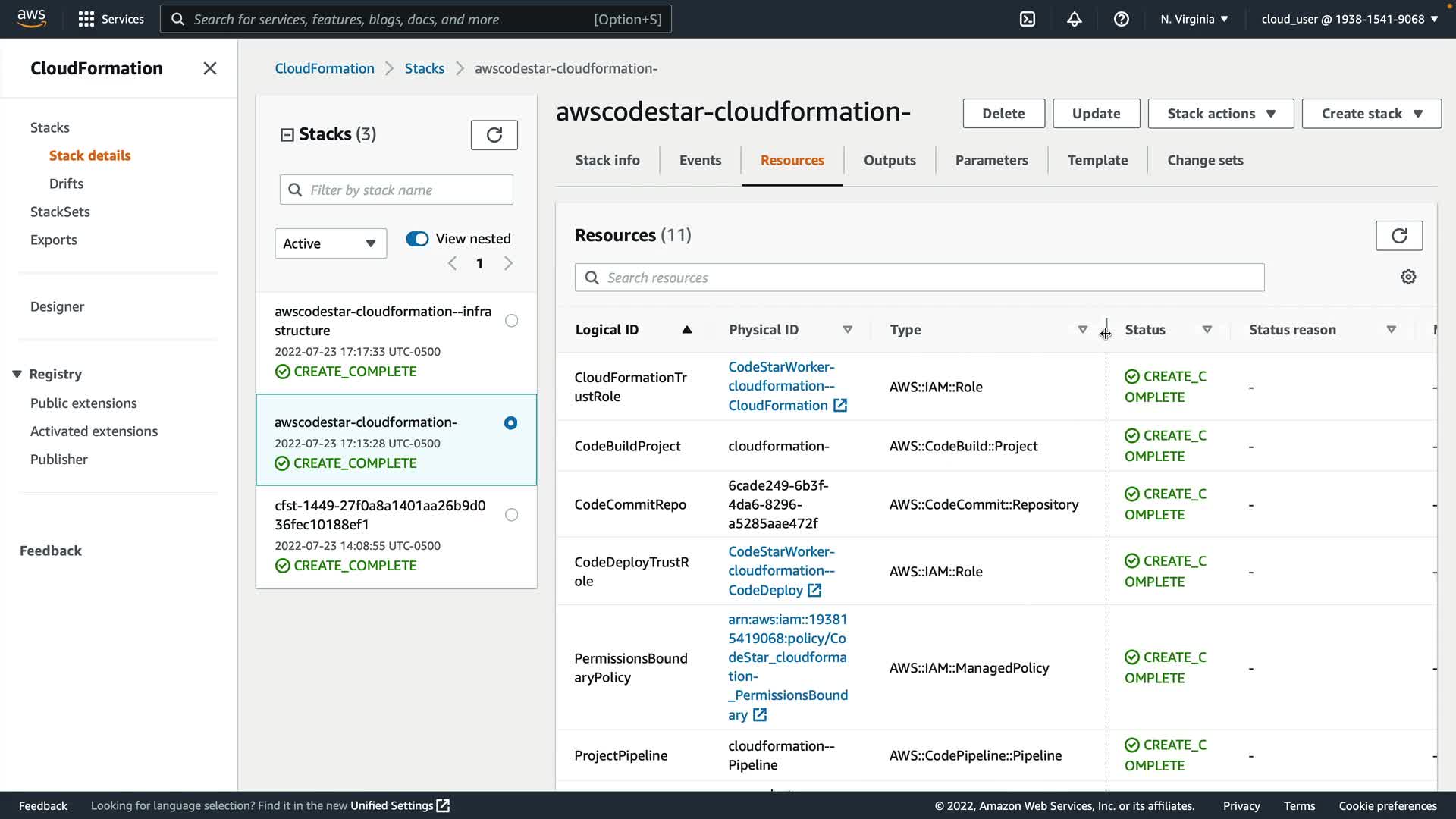Click the Delete stack button
This screenshot has width=1456, height=819.
pos(1003,114)
